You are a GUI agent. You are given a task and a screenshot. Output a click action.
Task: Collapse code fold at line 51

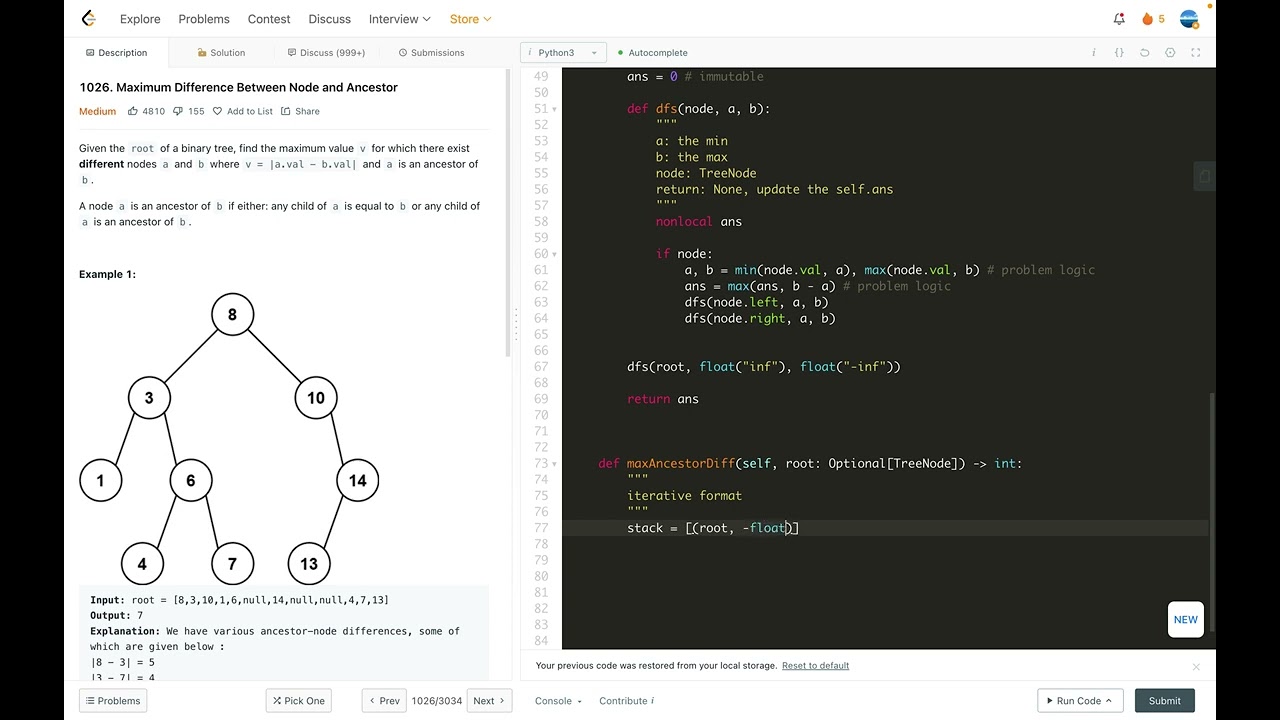pyautogui.click(x=555, y=109)
